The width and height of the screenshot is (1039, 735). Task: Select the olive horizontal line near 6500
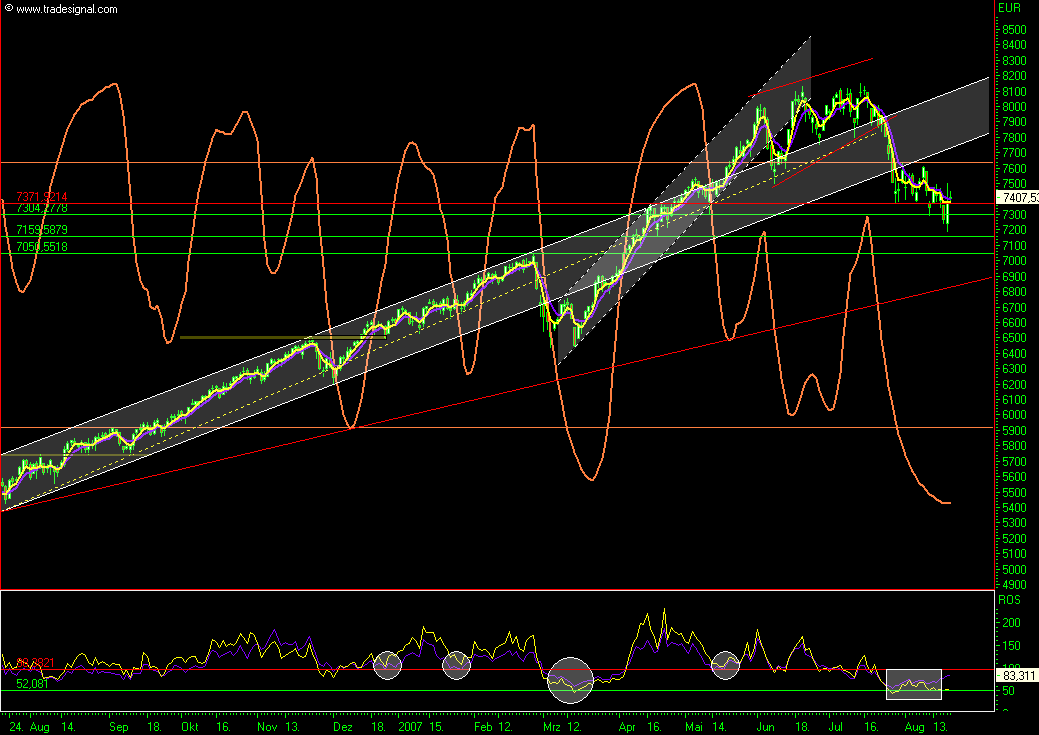point(282,338)
